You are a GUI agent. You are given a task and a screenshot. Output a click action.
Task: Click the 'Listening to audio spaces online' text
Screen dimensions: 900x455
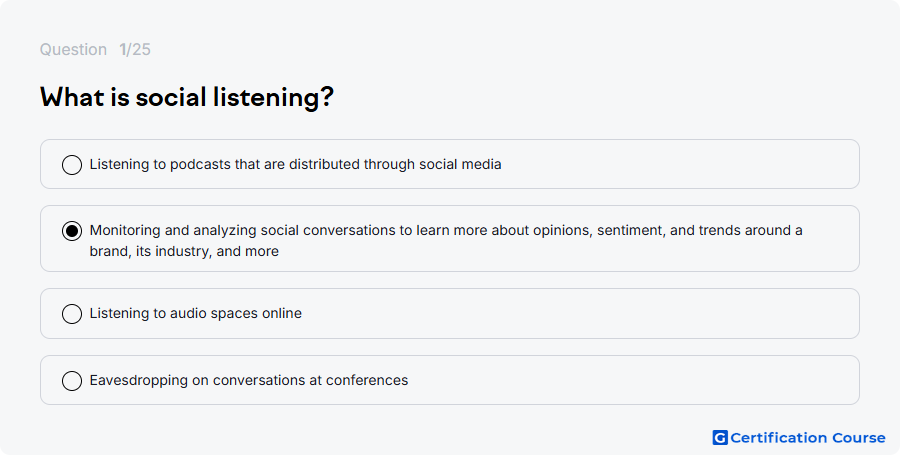point(196,313)
